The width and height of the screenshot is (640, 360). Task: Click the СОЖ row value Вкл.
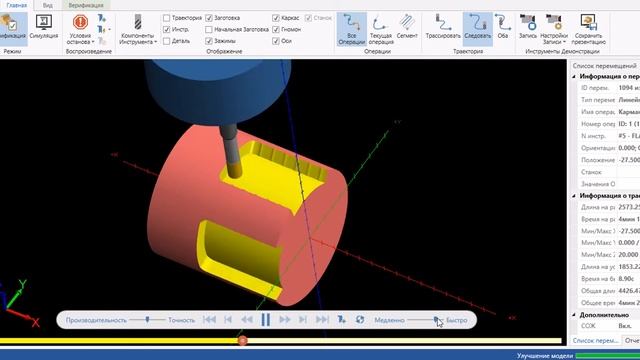point(624,326)
